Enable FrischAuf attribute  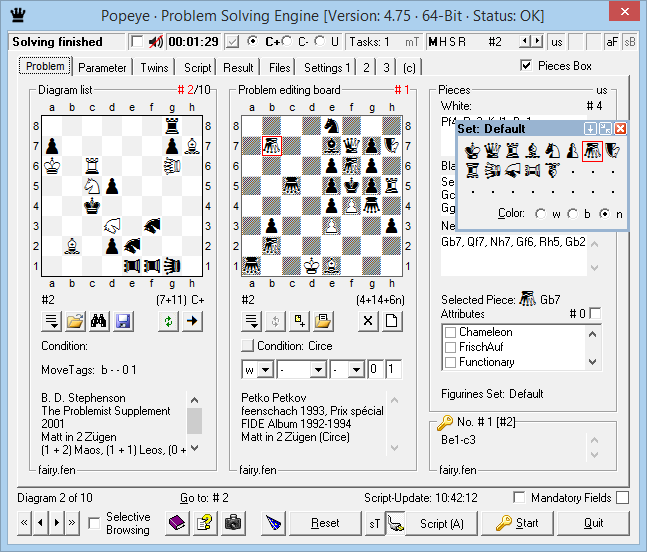pyautogui.click(x=451, y=347)
